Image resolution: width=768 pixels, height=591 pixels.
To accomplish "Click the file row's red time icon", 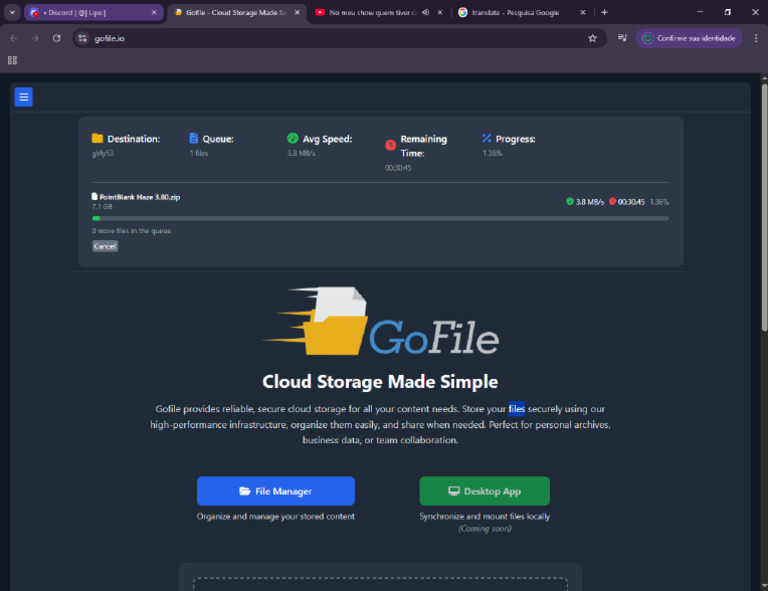I will pyautogui.click(x=612, y=201).
